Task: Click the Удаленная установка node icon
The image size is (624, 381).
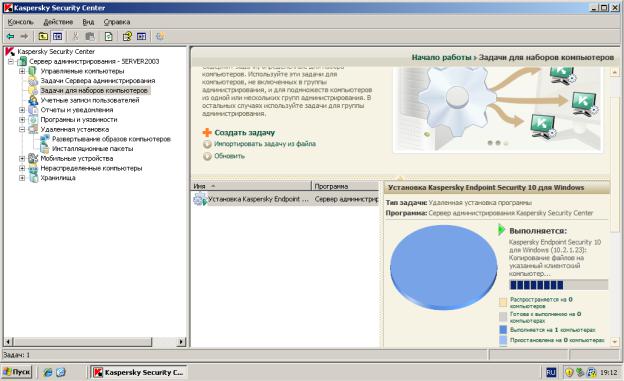Action: 33,129
